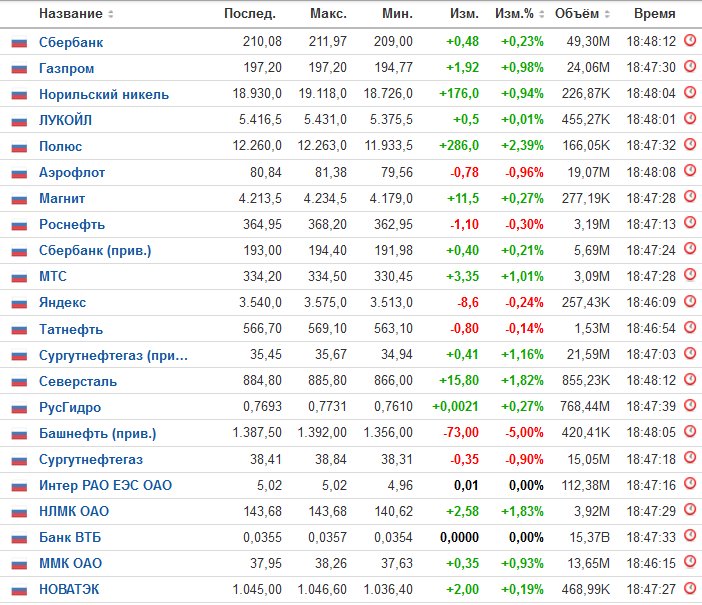
Task: Open the НОВАТЭК stock link
Action: coord(69,589)
